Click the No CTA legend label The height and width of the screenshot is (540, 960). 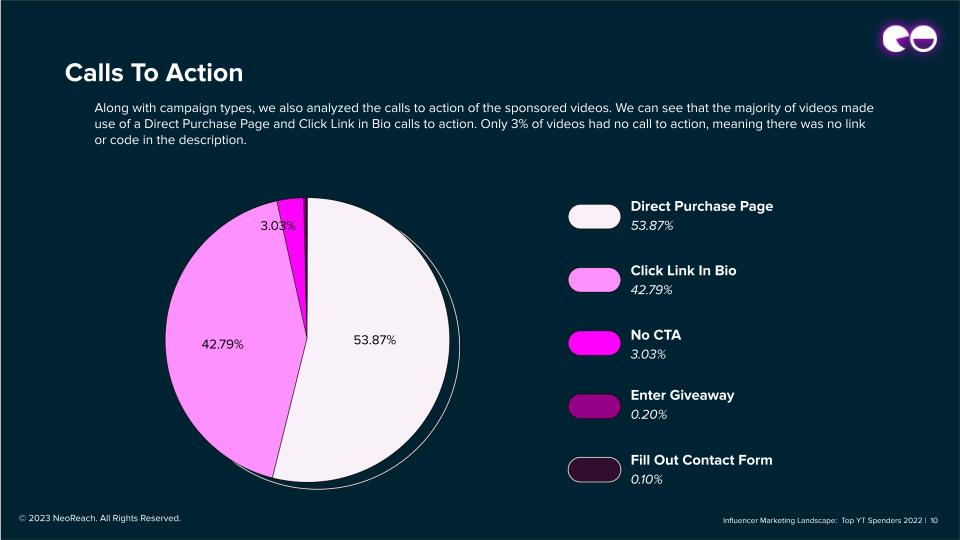[x=655, y=334]
